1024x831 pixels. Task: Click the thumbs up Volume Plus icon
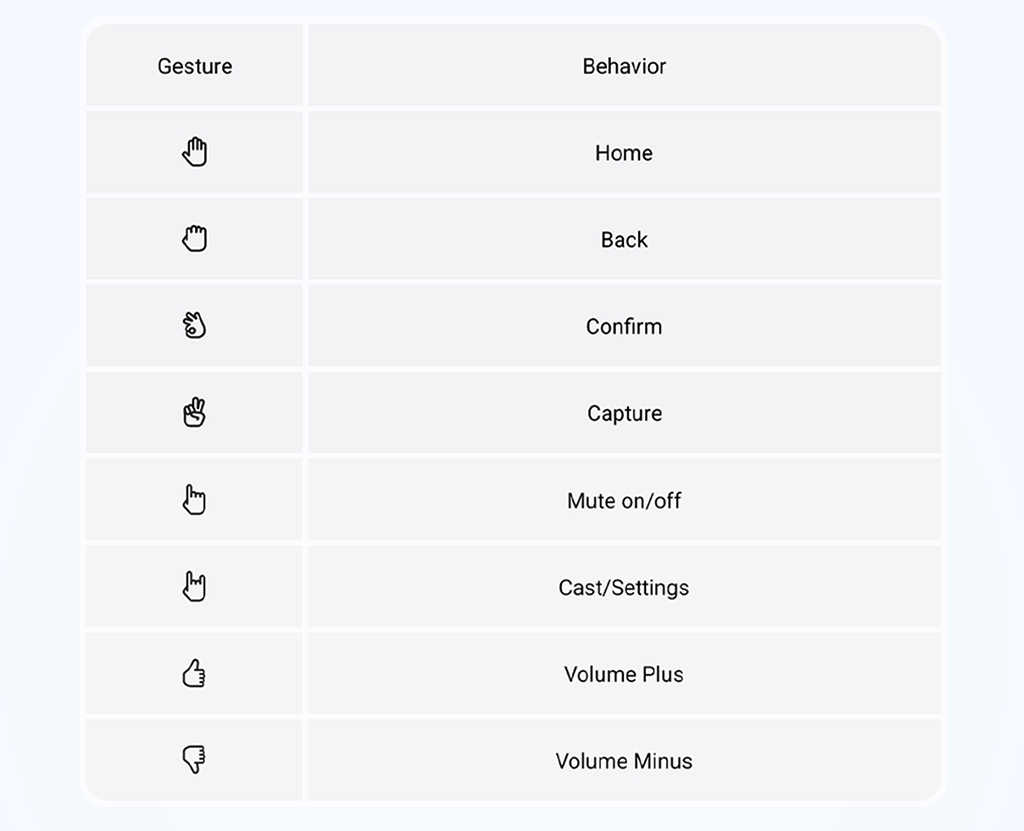tap(195, 673)
